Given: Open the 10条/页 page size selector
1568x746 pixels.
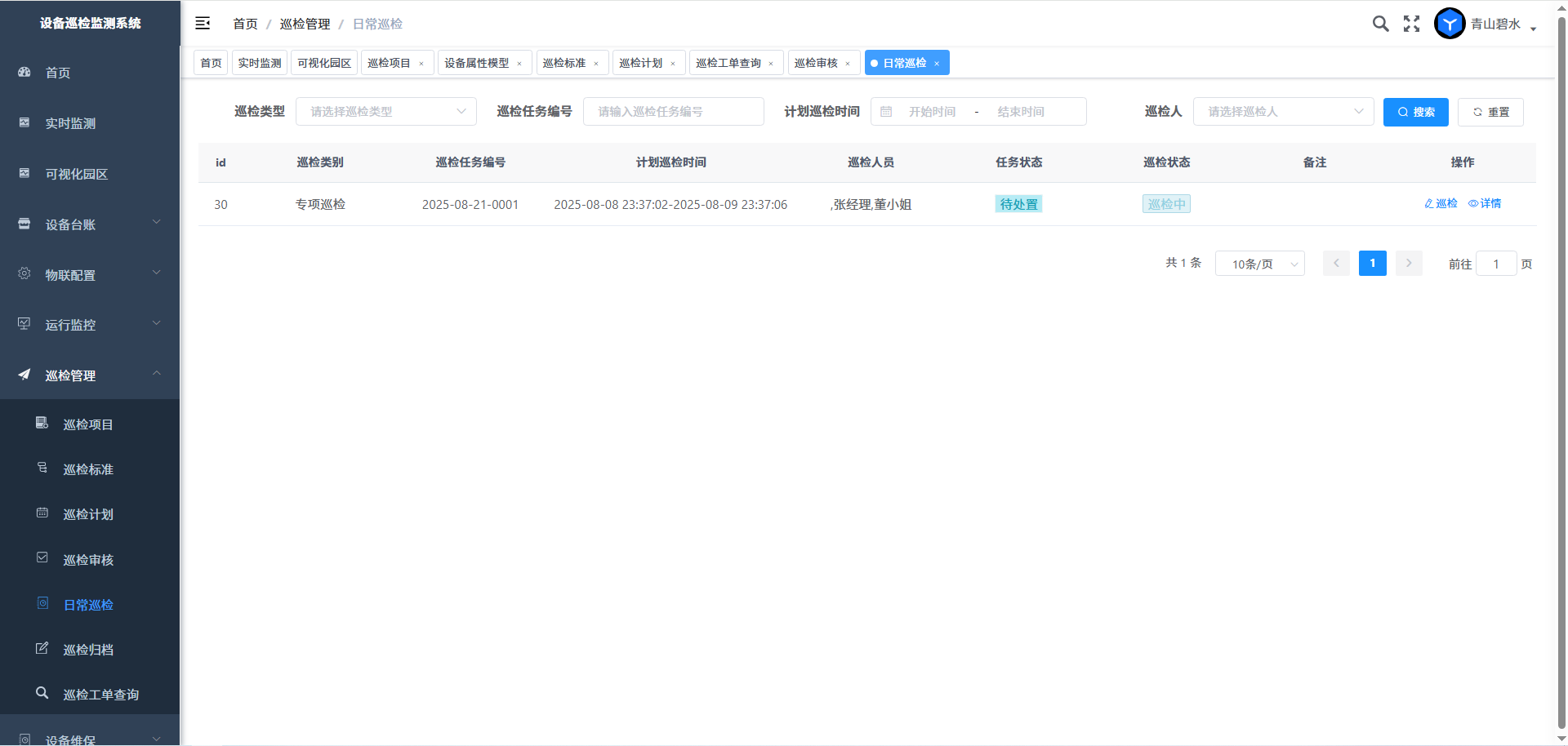Looking at the screenshot, I should [1259, 264].
